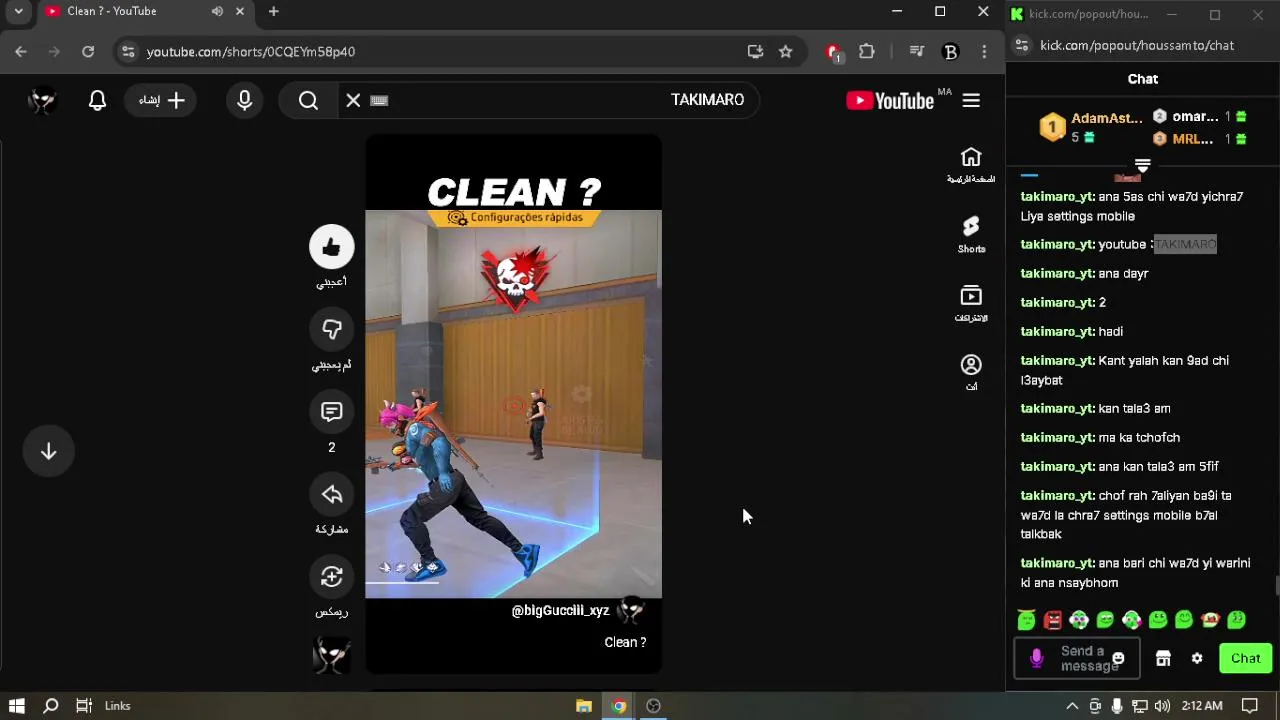Open Chrome profile B avatar

click(951, 51)
